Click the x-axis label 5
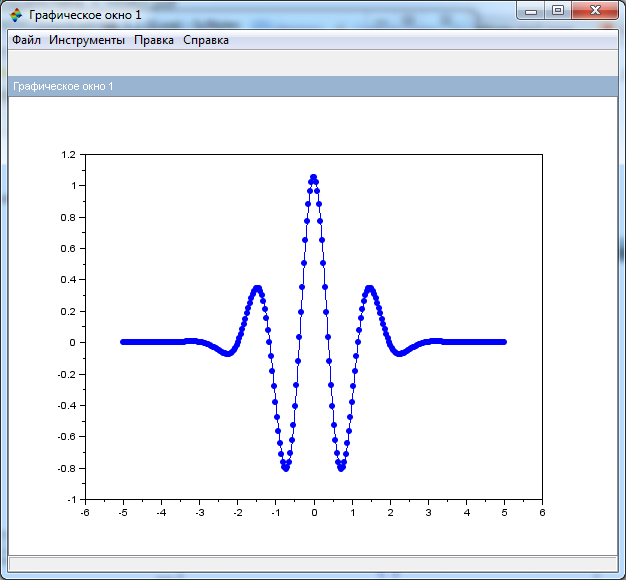626x580 pixels. [x=504, y=513]
